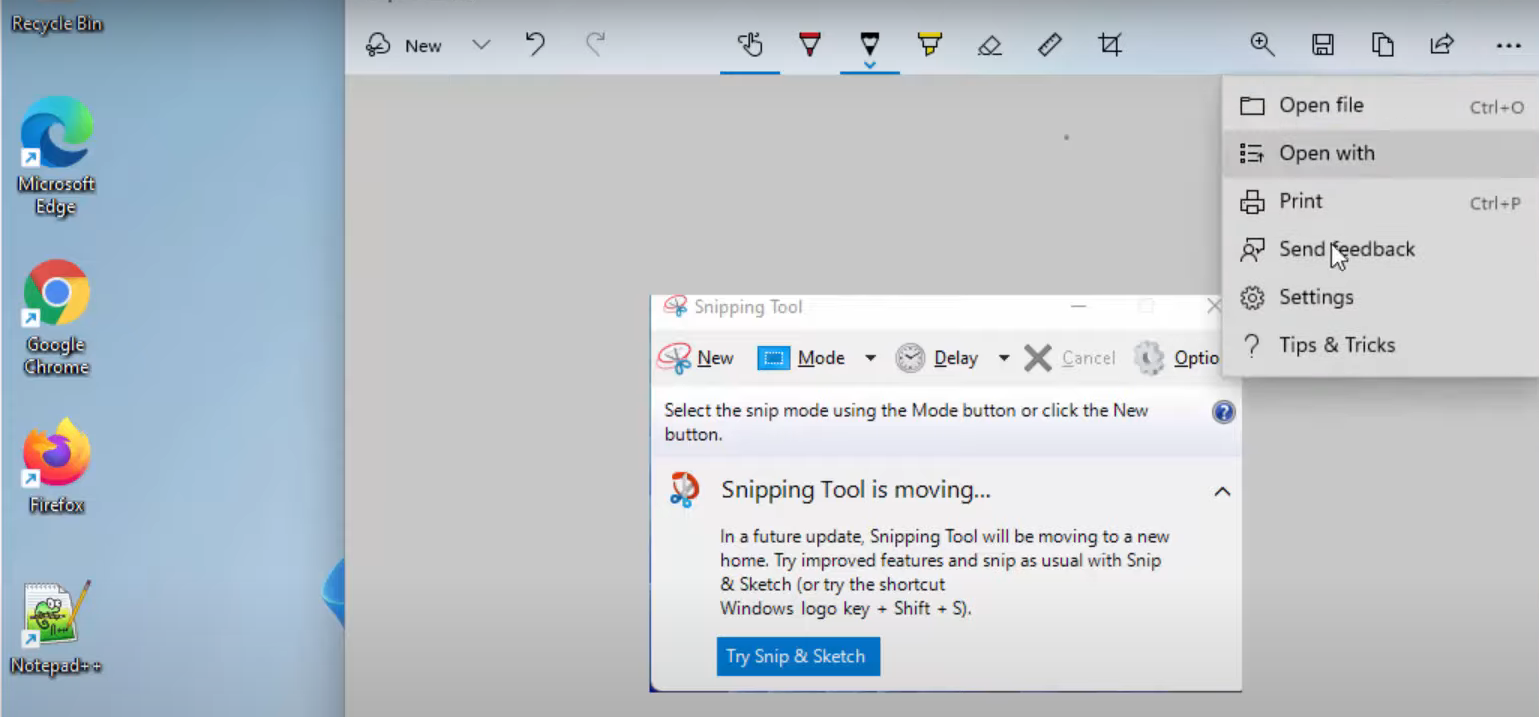Click the Zoom magnifier icon
1539x717 pixels.
pos(1262,45)
